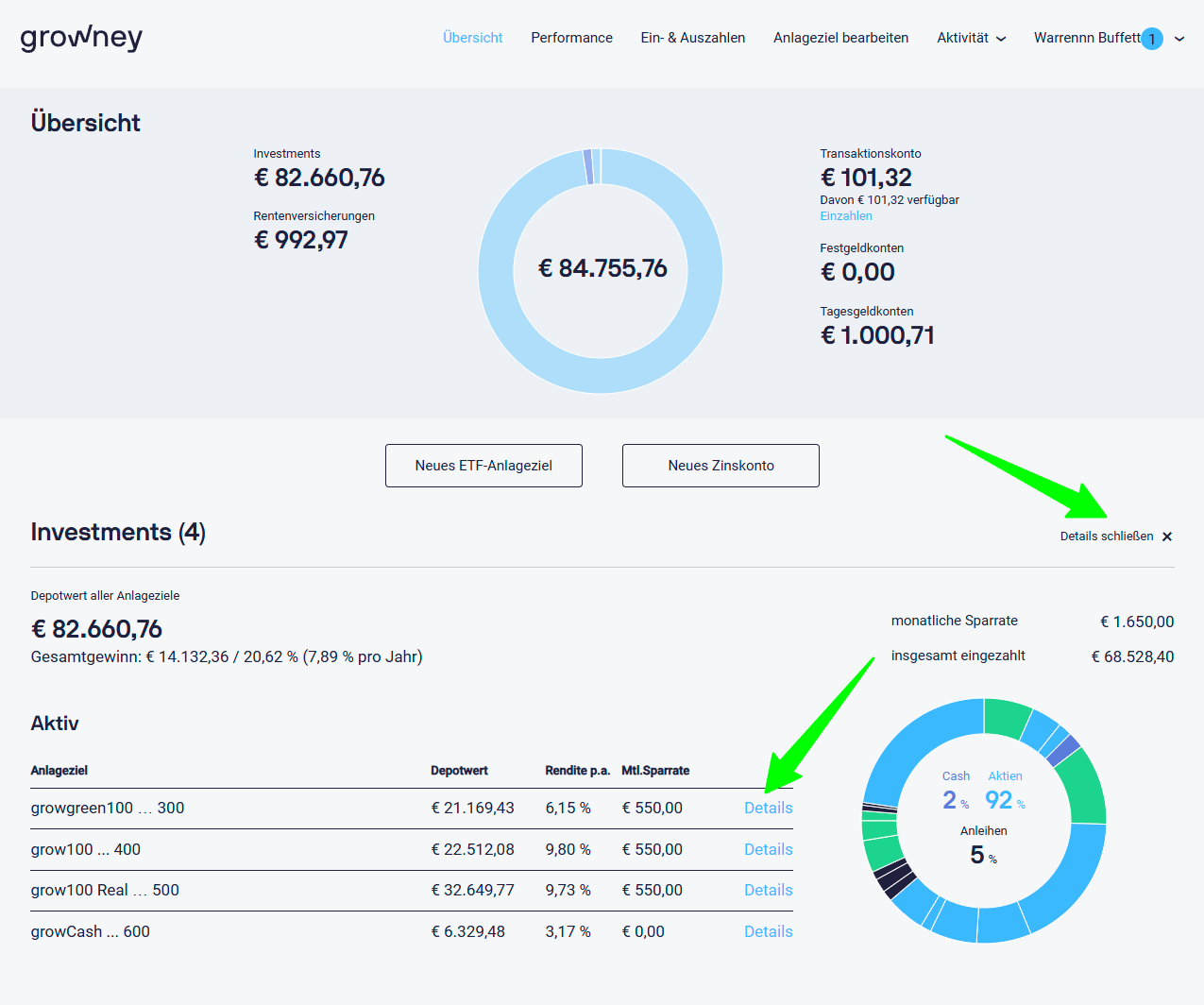Click the Einzahlen link under Transaktionskonto
Image resolution: width=1204 pixels, height=1005 pixels.
(x=845, y=216)
